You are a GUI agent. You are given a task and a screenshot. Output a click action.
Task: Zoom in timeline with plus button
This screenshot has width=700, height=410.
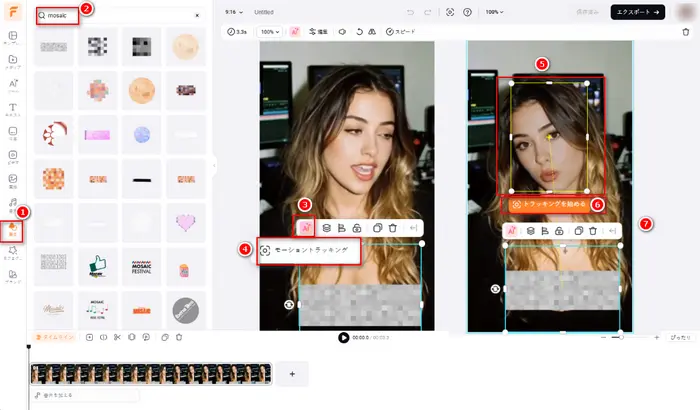656,338
